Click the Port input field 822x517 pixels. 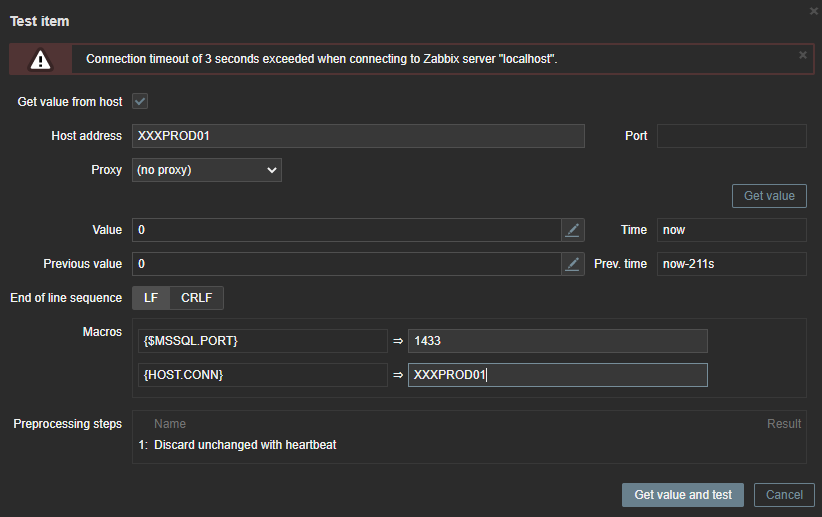[731, 136]
